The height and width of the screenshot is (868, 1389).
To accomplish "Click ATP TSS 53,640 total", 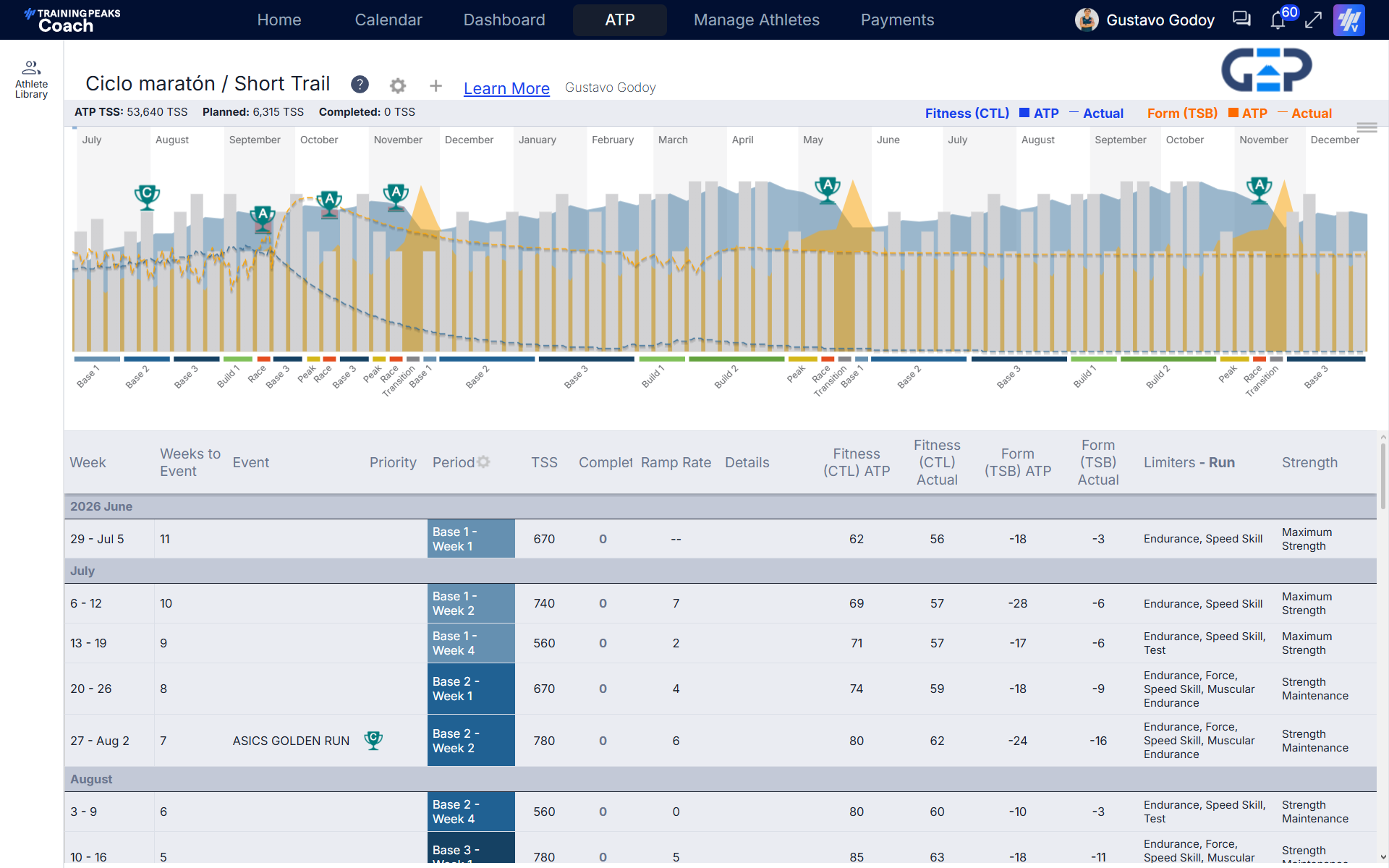I will [131, 112].
